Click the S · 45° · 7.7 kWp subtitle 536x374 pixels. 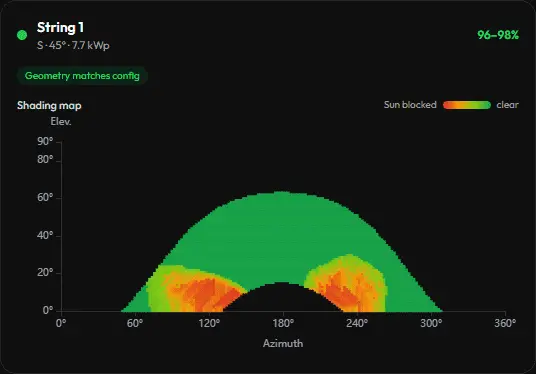pos(73,45)
